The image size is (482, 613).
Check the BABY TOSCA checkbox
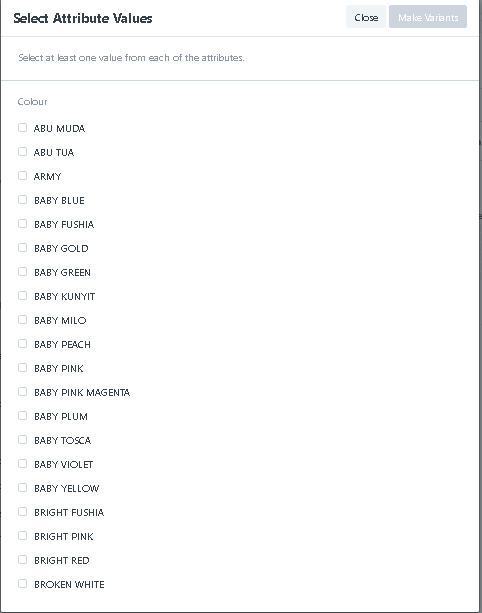tap(22, 440)
